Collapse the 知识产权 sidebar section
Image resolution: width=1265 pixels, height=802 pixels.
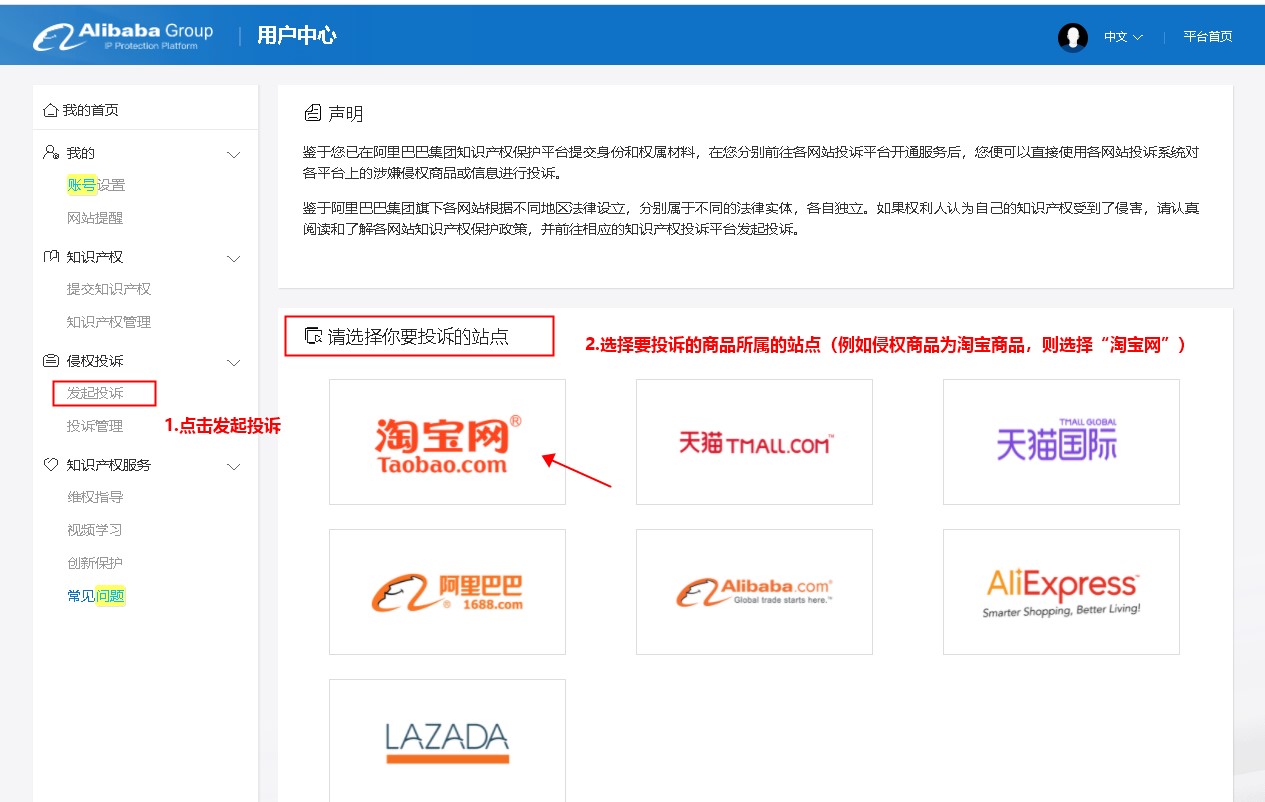pos(234,258)
